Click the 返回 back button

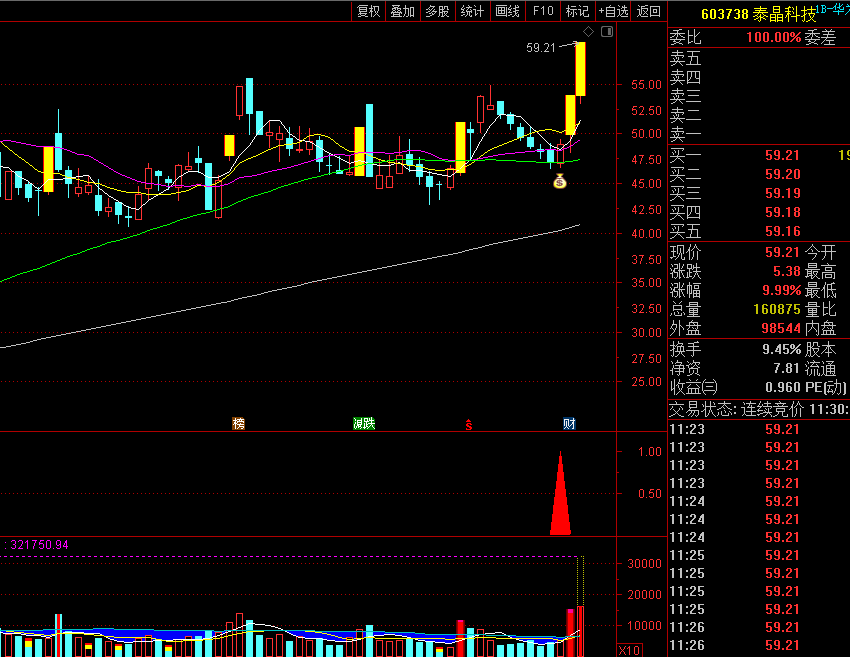[x=649, y=11]
